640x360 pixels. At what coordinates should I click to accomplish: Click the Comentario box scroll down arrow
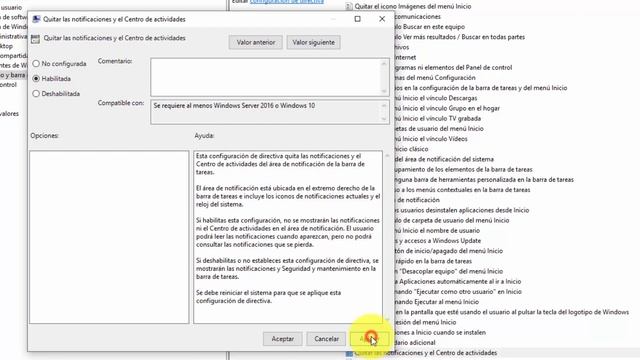(x=384, y=91)
